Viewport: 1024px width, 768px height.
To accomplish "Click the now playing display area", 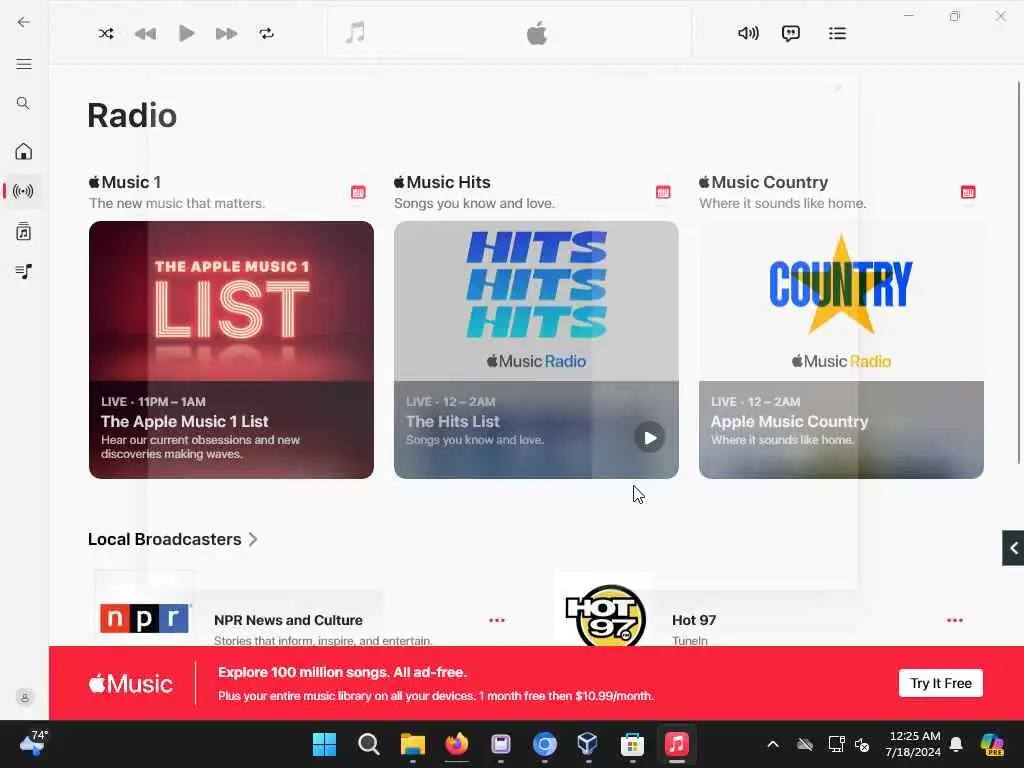I will point(509,33).
